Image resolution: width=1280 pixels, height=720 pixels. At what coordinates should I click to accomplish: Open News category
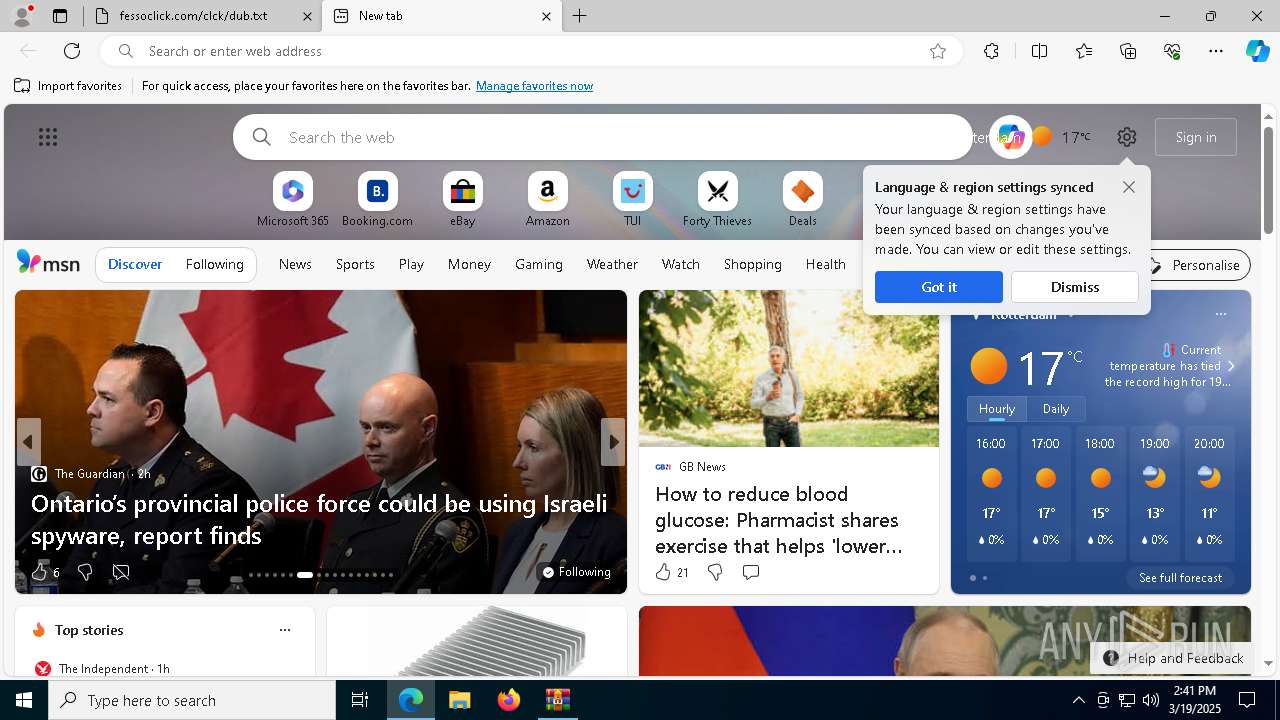295,264
